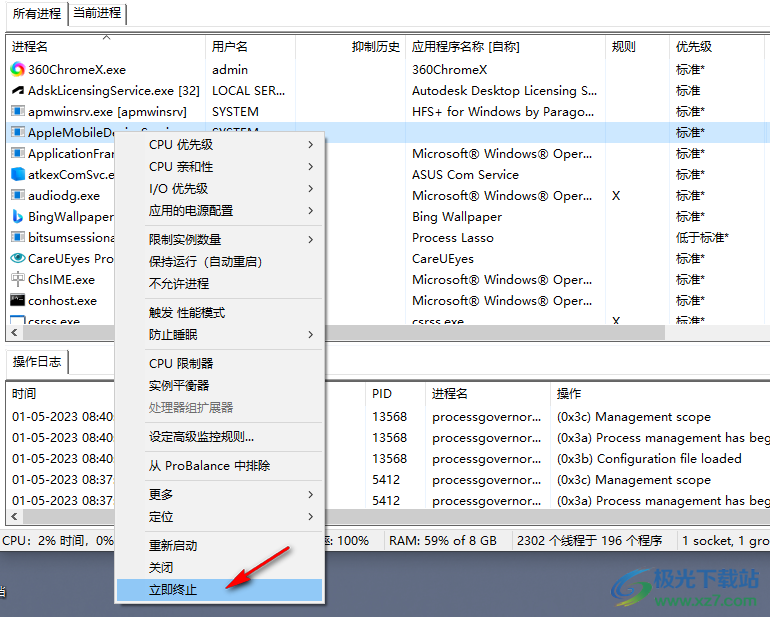The width and height of the screenshot is (770, 617).
Task: Click the bitsumsessionagent process icon
Action: click(x=18, y=238)
